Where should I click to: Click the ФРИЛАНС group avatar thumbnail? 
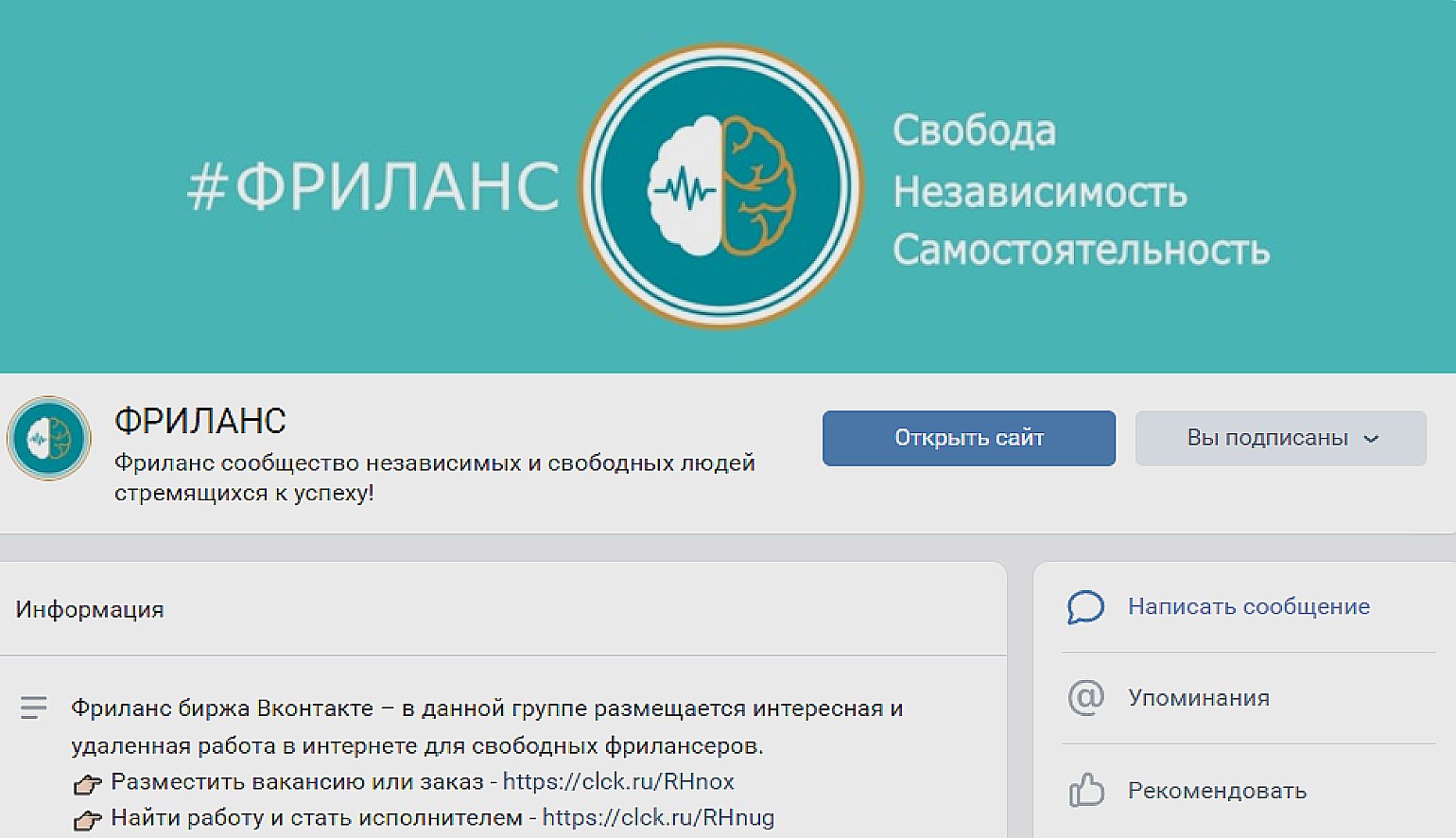49,438
